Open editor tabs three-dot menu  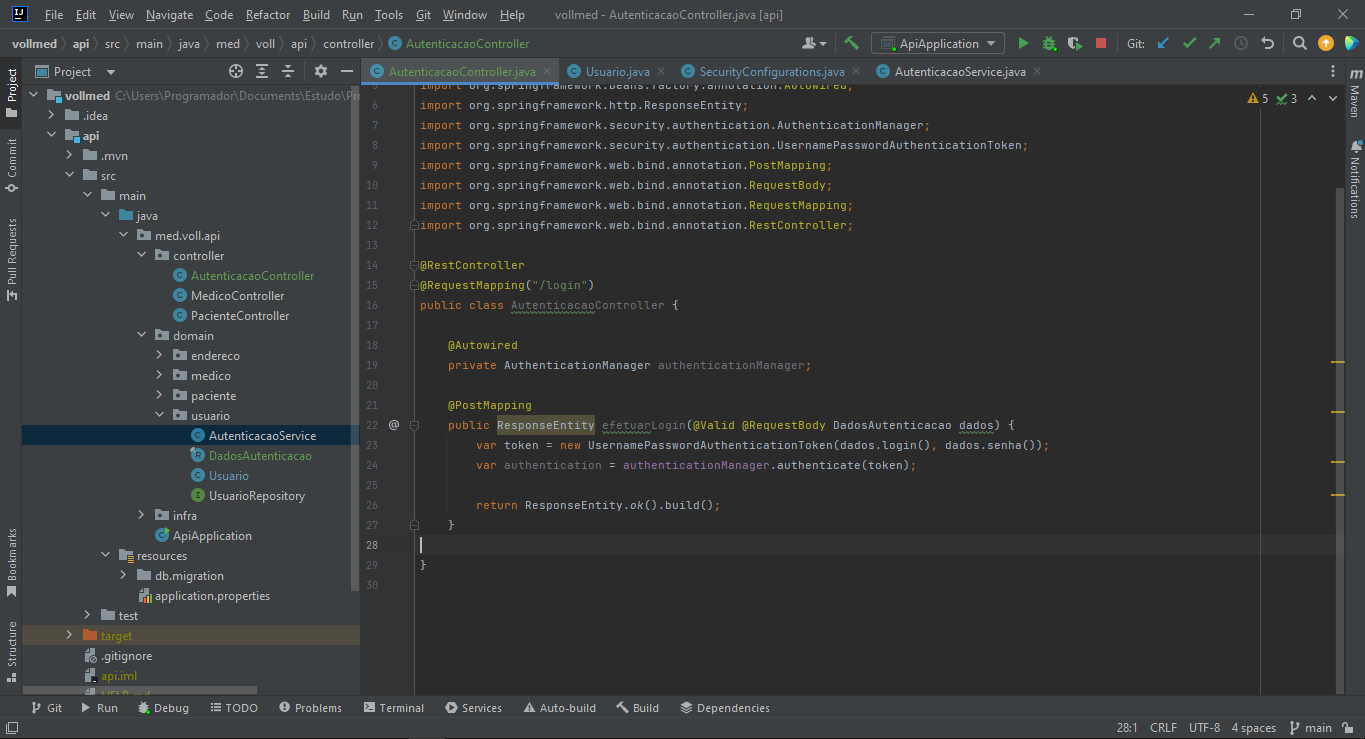[x=1333, y=71]
